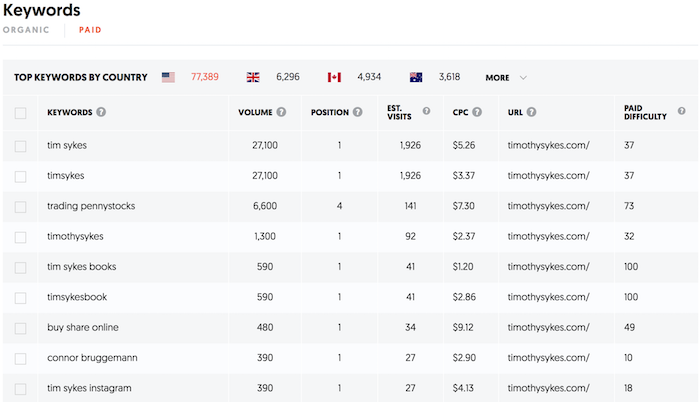Viewport: 700px width, 402px height.
Task: Click the 1,300 volume value
Action: (x=265, y=236)
